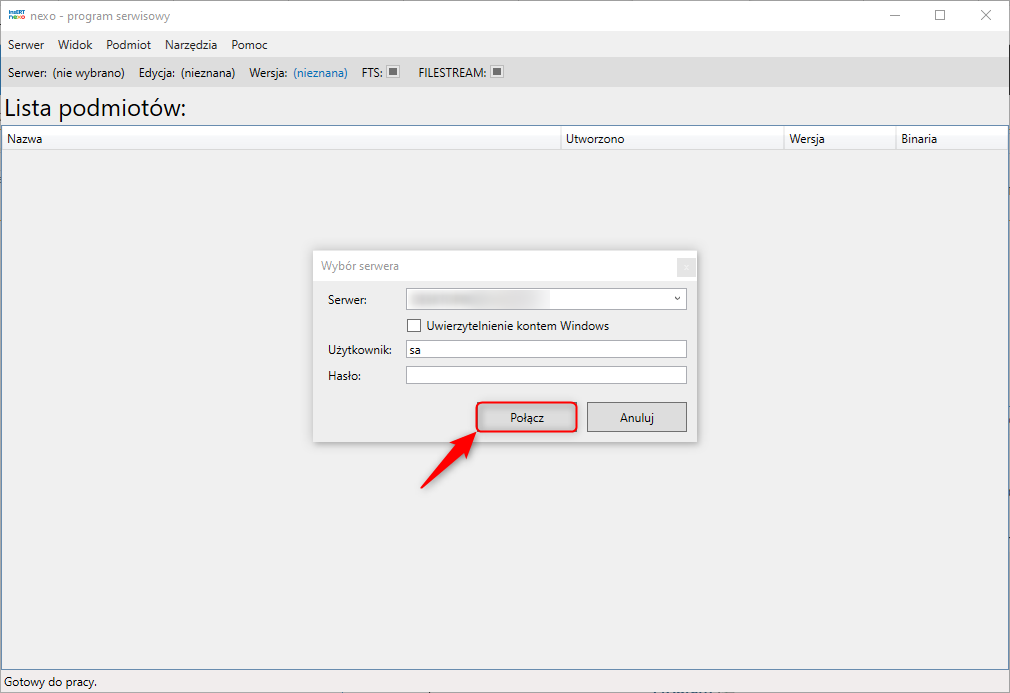Open the Pomoc menu
Image resolution: width=1010 pixels, height=693 pixels.
(249, 44)
